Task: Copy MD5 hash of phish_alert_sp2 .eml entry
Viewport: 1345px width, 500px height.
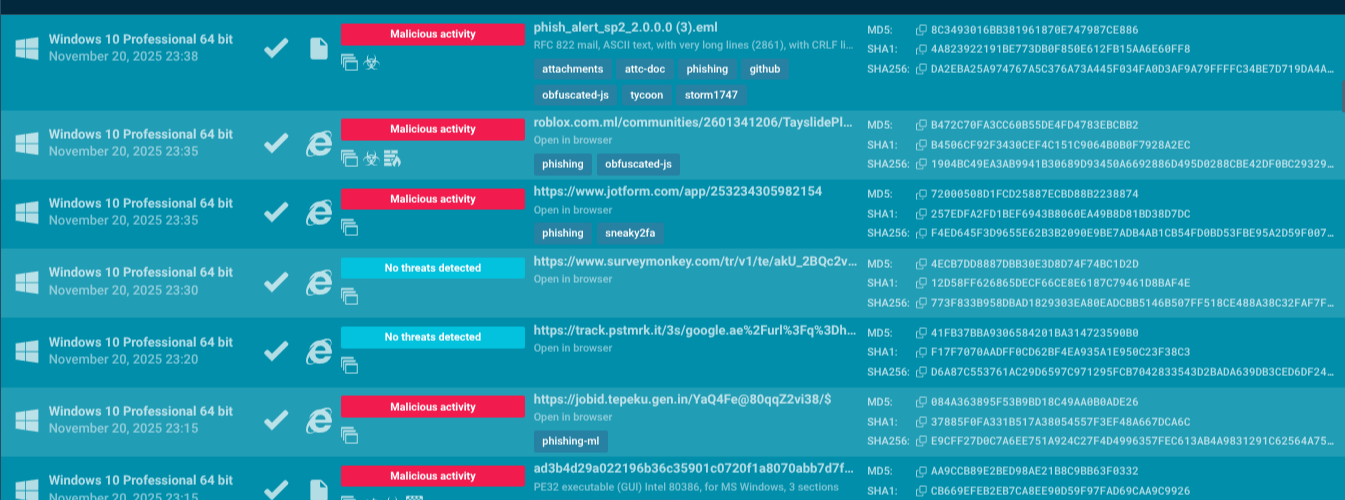Action: (921, 30)
